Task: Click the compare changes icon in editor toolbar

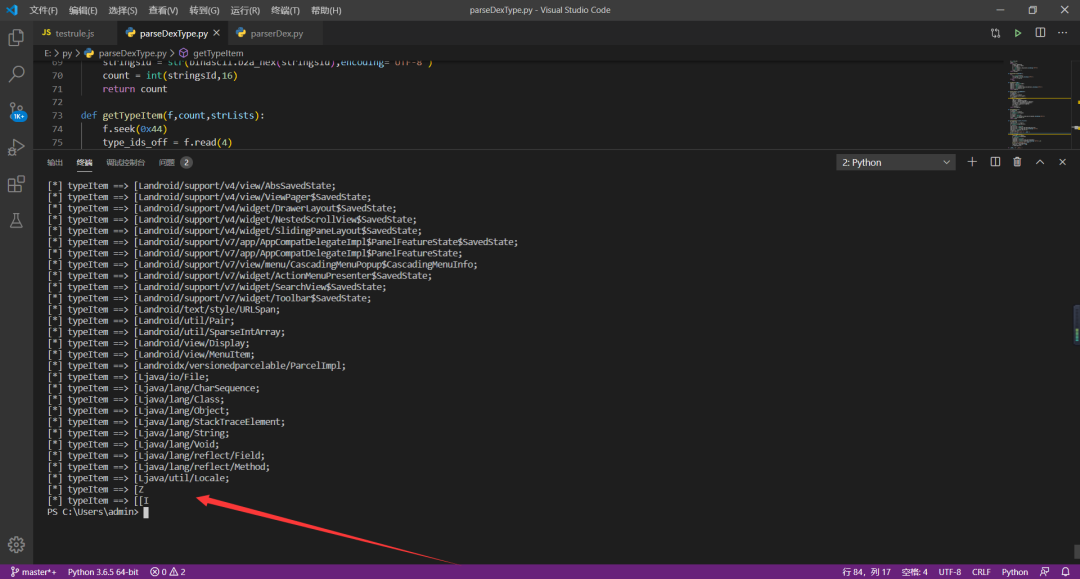Action: [x=995, y=33]
